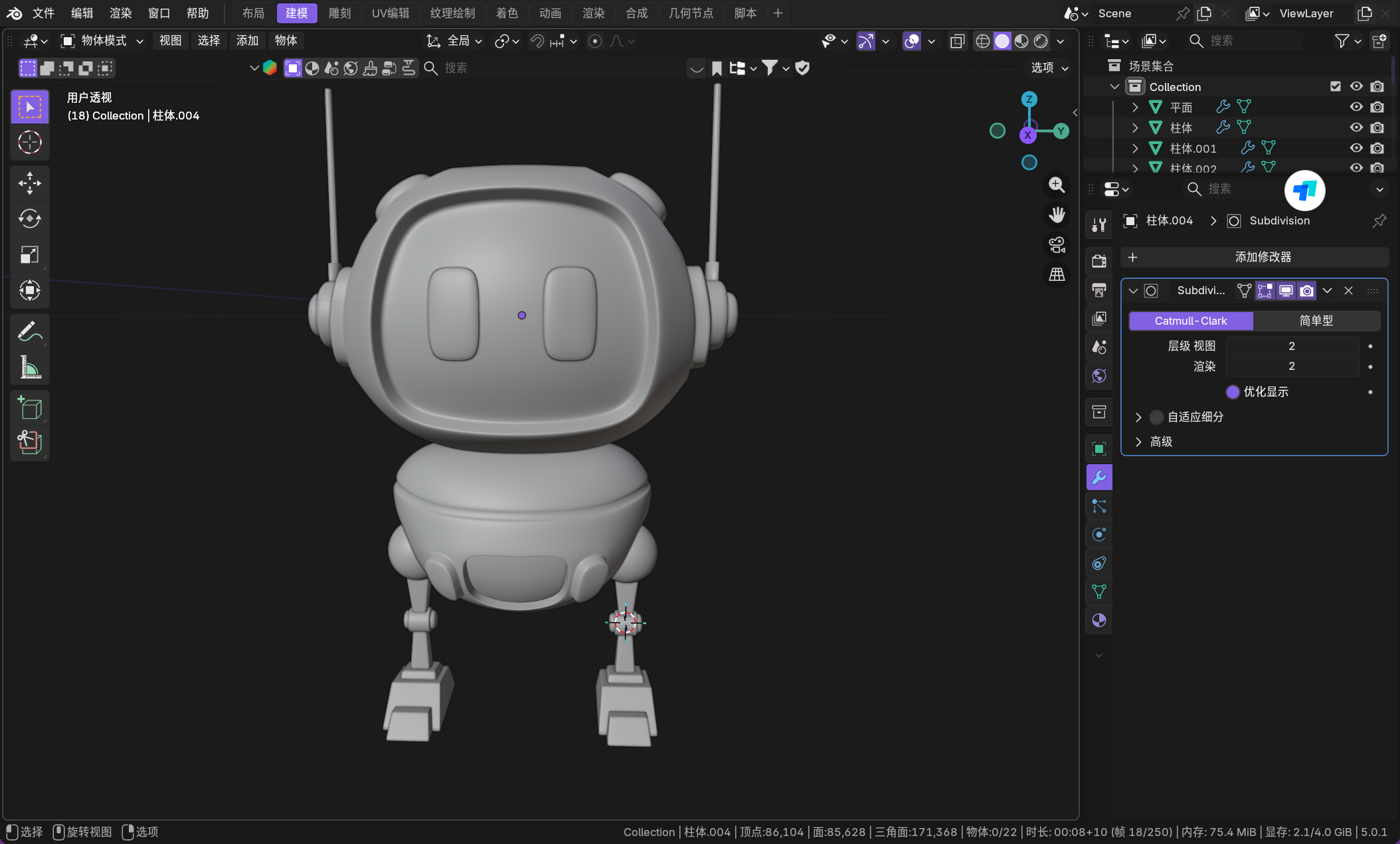The height and width of the screenshot is (844, 1400).
Task: Open the 文件 menu
Action: coord(44,13)
